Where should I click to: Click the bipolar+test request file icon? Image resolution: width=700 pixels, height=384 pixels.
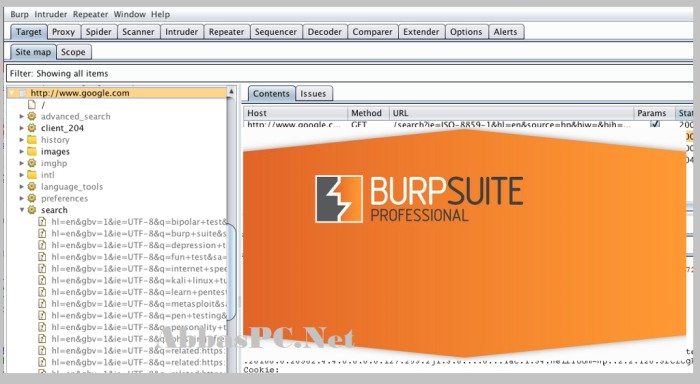coord(42,221)
